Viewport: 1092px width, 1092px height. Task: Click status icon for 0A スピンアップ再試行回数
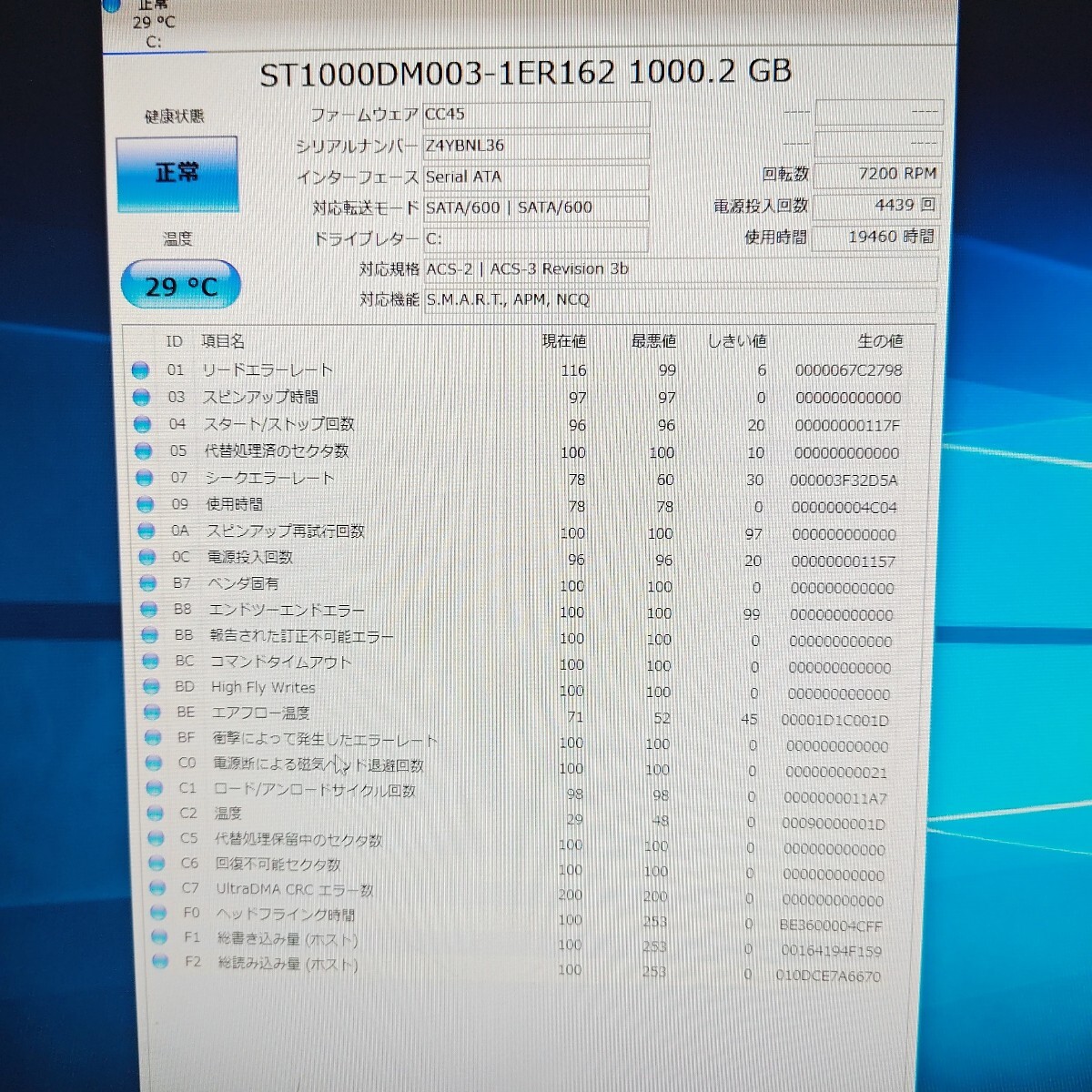tap(146, 531)
